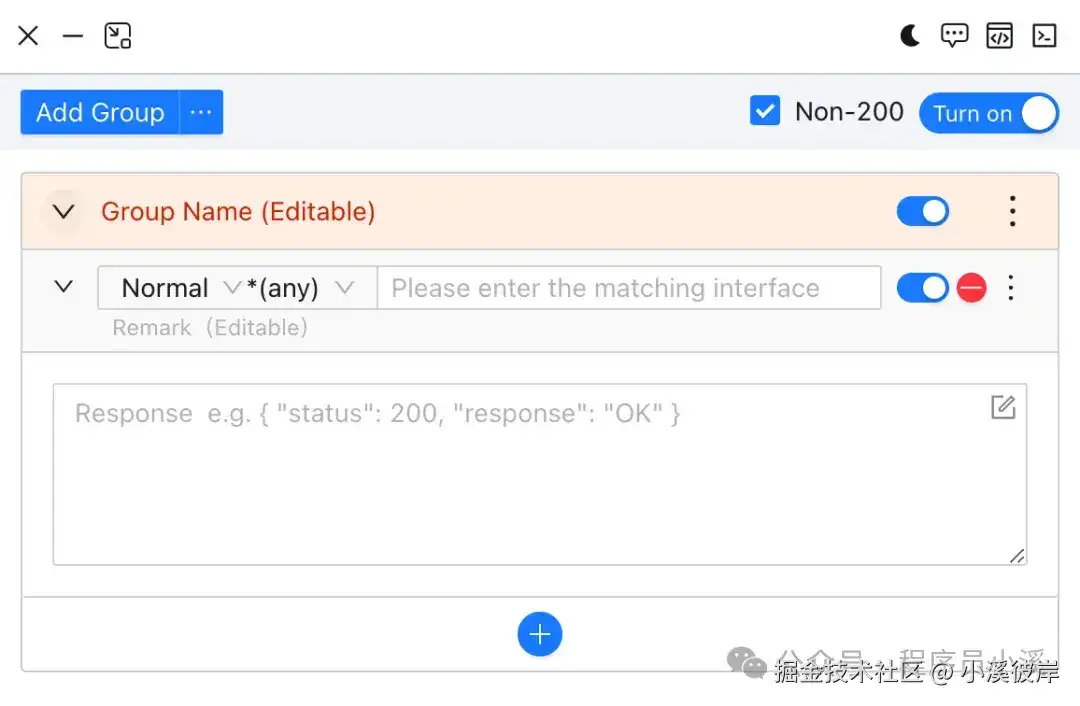Open group options three-dot menu
Viewport: 1080px width, 706px height.
coord(1012,211)
